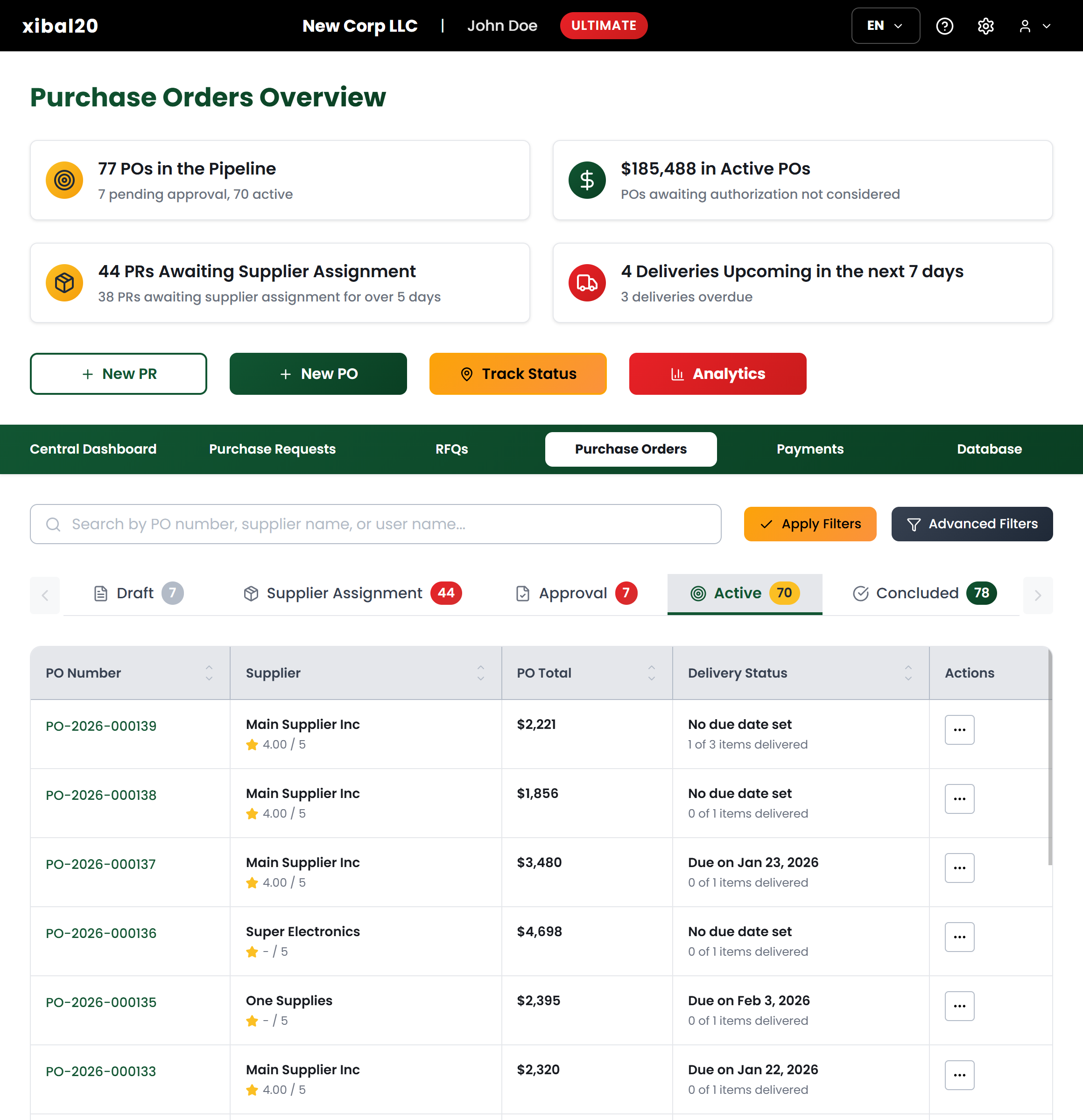Expand the user account menu
The width and height of the screenshot is (1083, 1120).
1034,26
